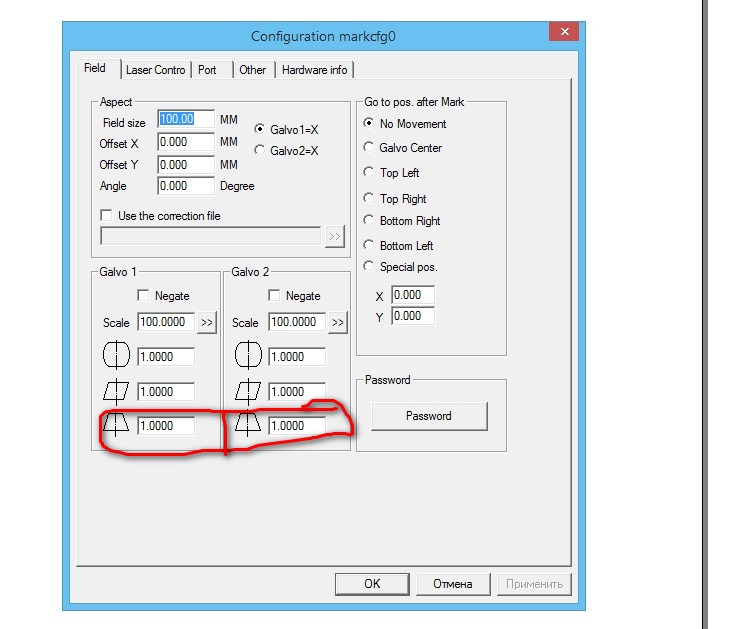The height and width of the screenshot is (629, 734).
Task: Click the Galvo 2 parallelogram distortion icon
Action: 247,392
